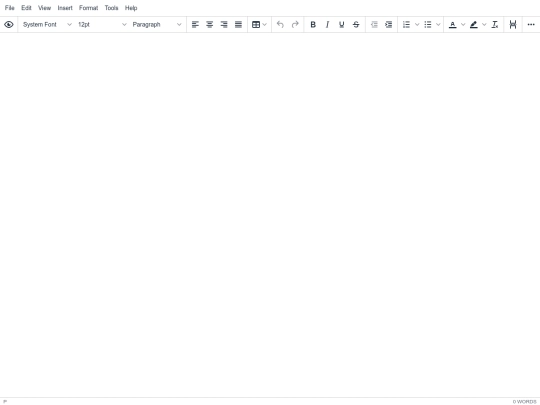Viewport: 540px width, 405px height.
Task: Apply the text color
Action: point(453,24)
